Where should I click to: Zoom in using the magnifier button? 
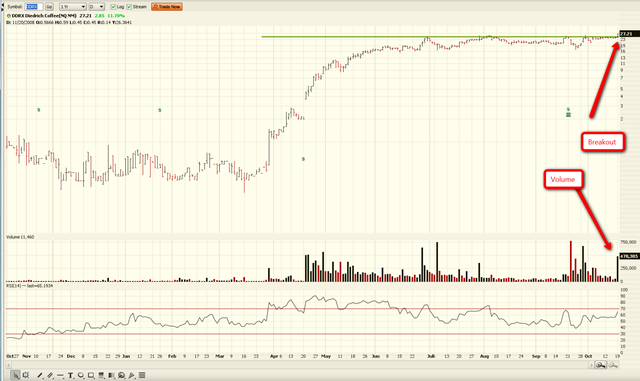pyautogui.click(x=600, y=365)
